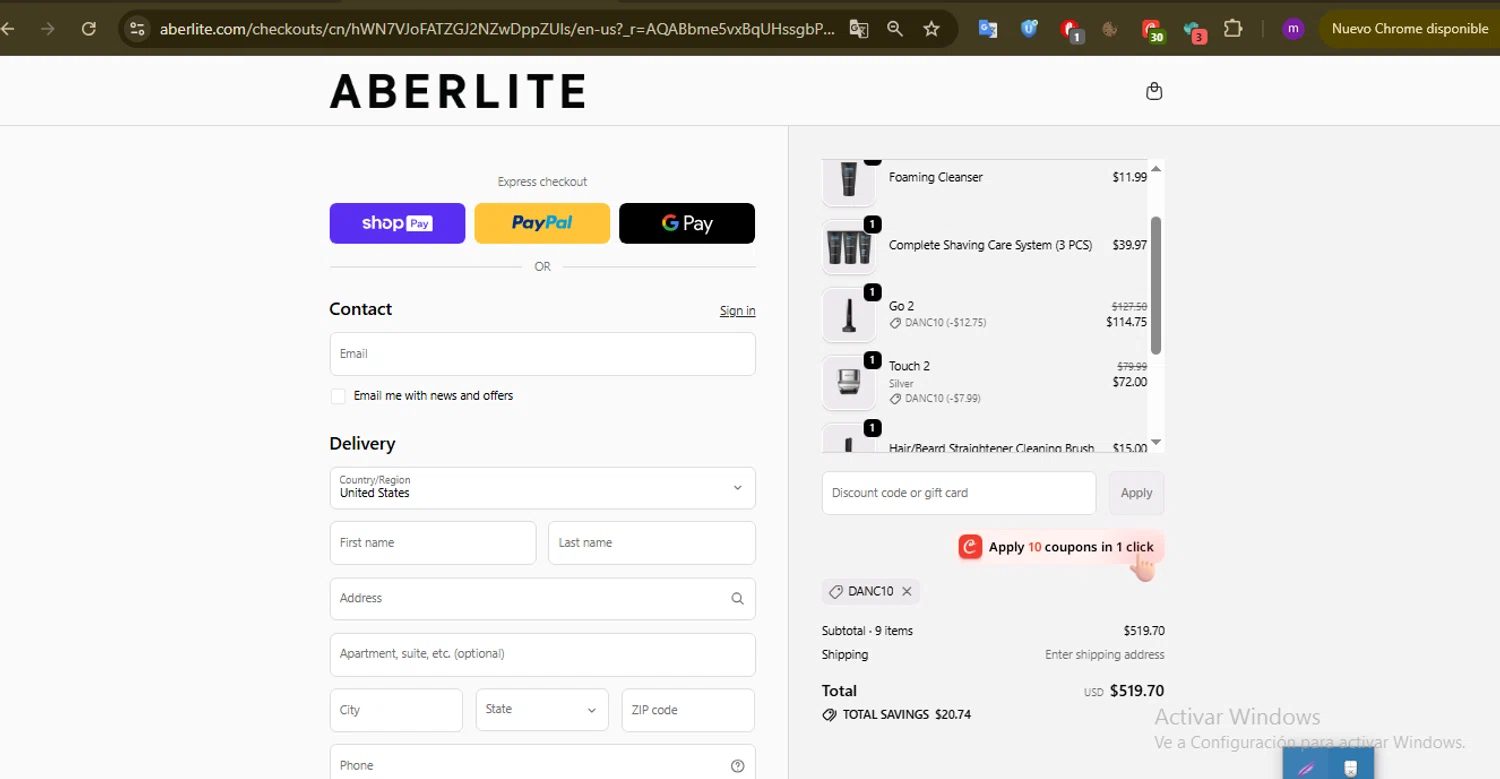Open the Country/Region dropdown
Viewport: 1500px width, 779px height.
coord(542,488)
